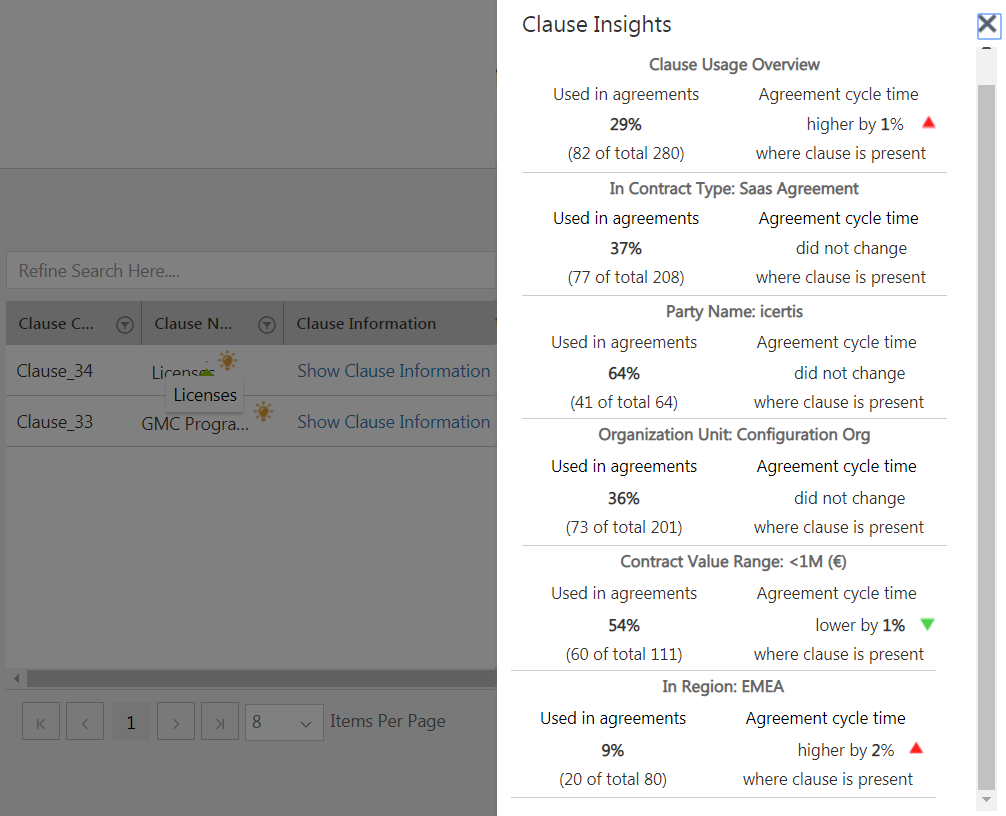The image size is (1006, 816).
Task: Go to the previous page
Action: click(85, 721)
